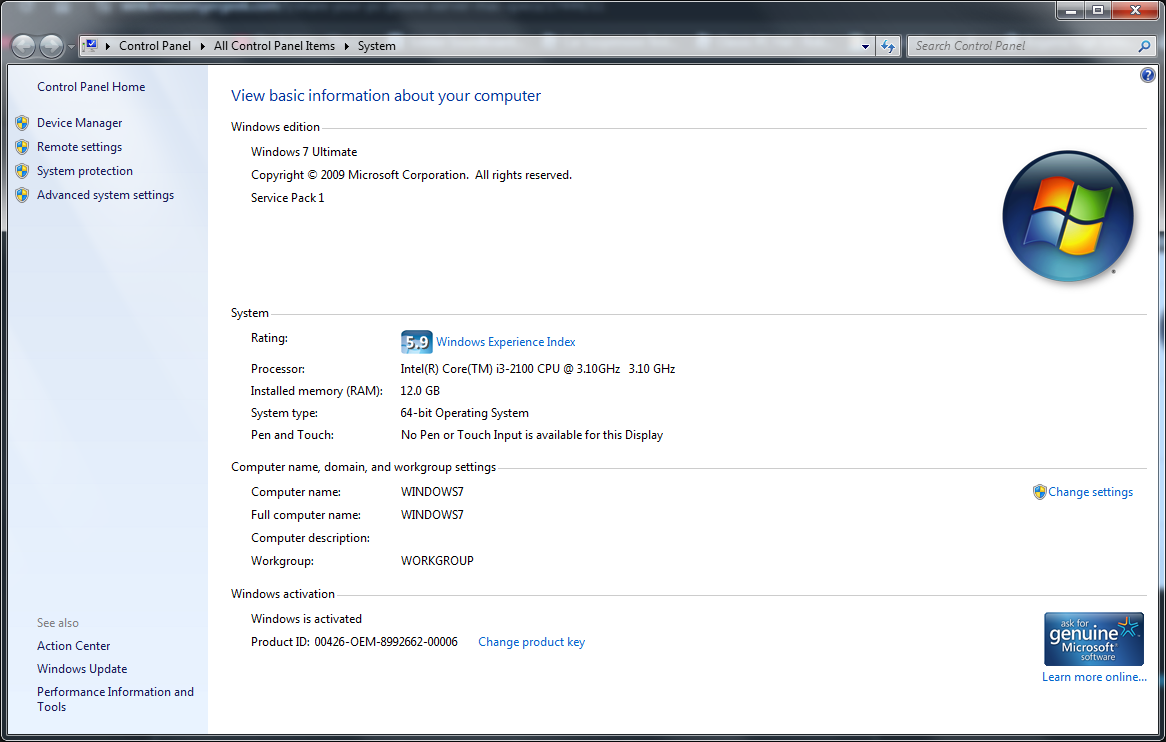The height and width of the screenshot is (742, 1166).
Task: Select the System breadcrumb item
Action: pos(376,46)
